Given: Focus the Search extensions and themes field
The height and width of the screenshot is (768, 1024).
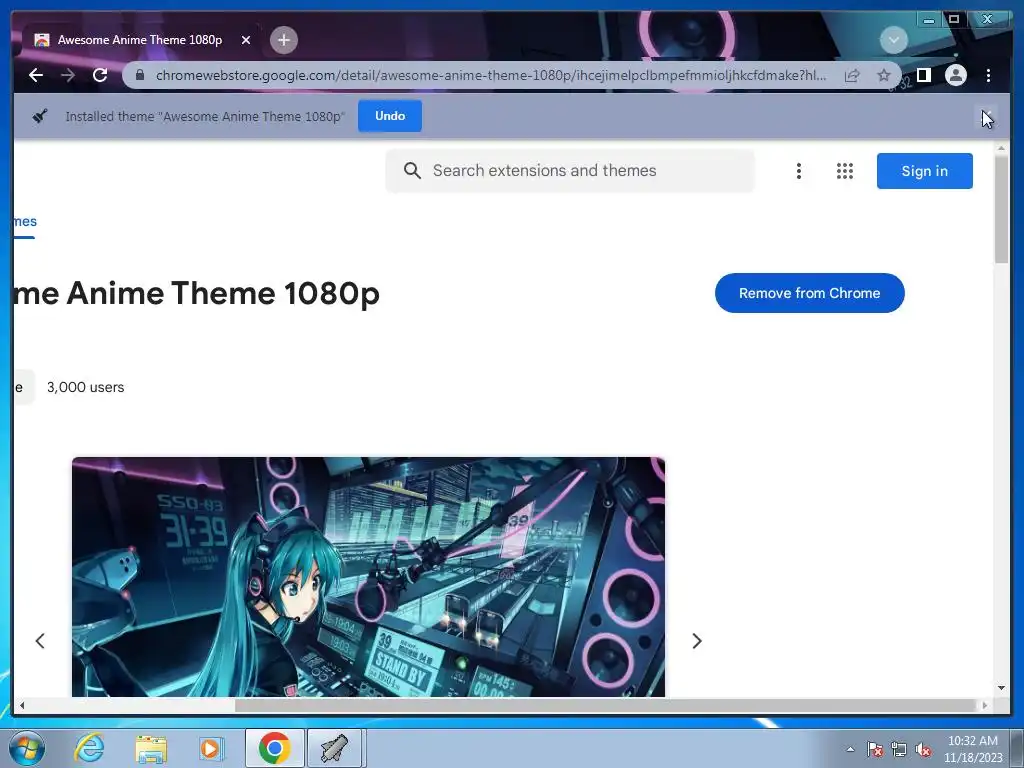Looking at the screenshot, I should click(569, 170).
